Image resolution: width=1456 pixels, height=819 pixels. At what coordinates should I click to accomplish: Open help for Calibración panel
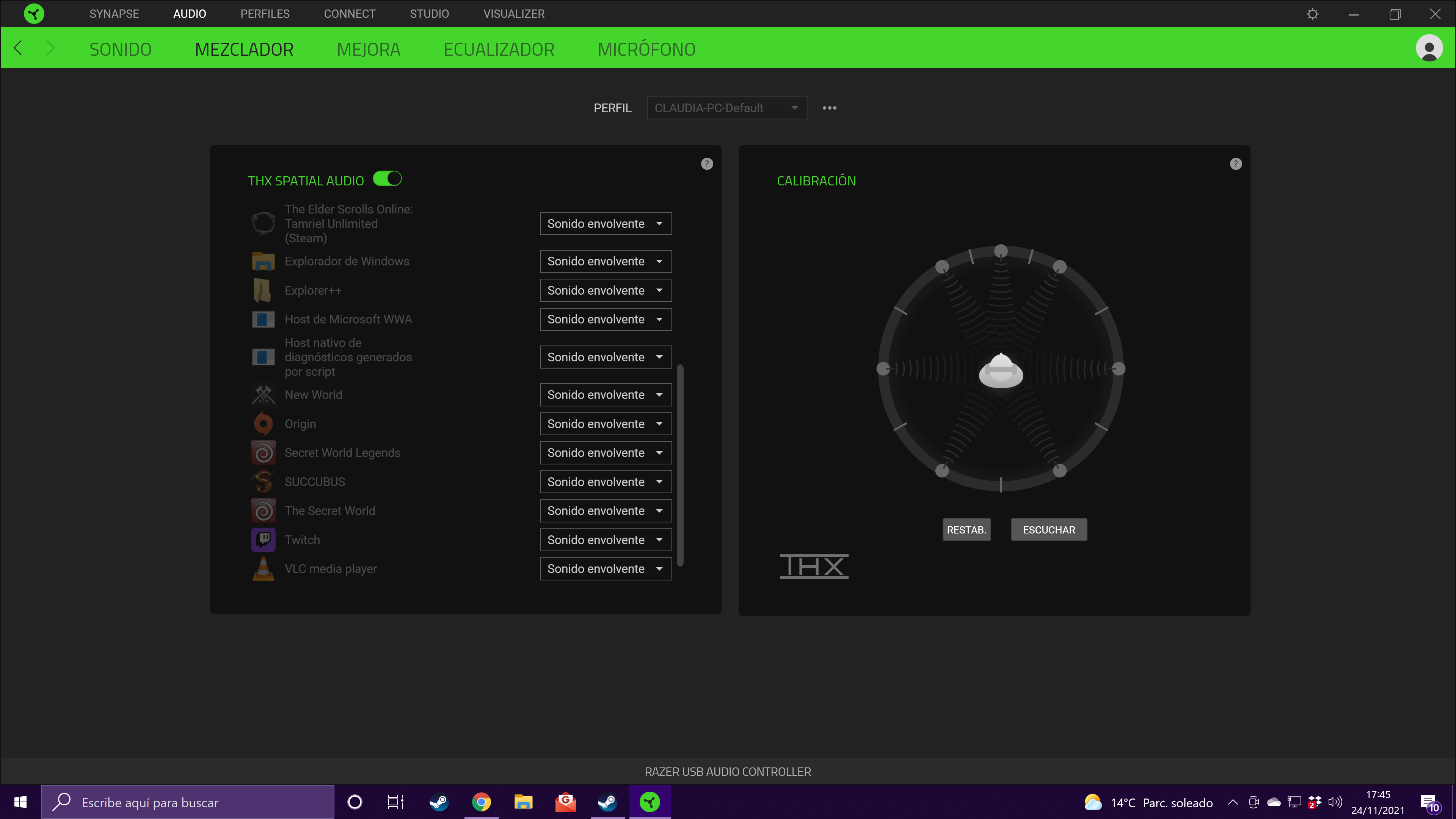[1236, 164]
